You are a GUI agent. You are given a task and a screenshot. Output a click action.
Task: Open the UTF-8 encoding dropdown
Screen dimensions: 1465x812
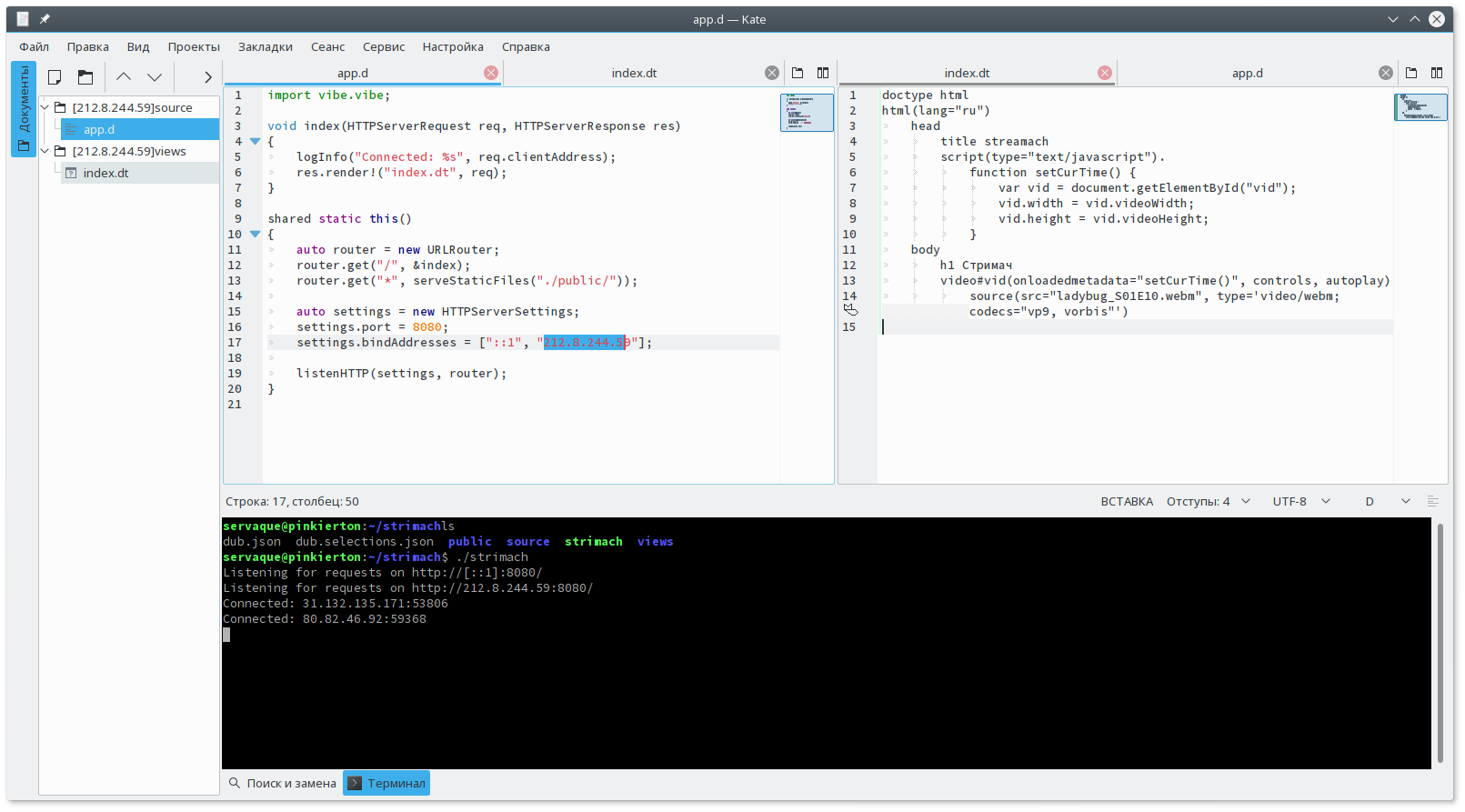tap(1301, 501)
